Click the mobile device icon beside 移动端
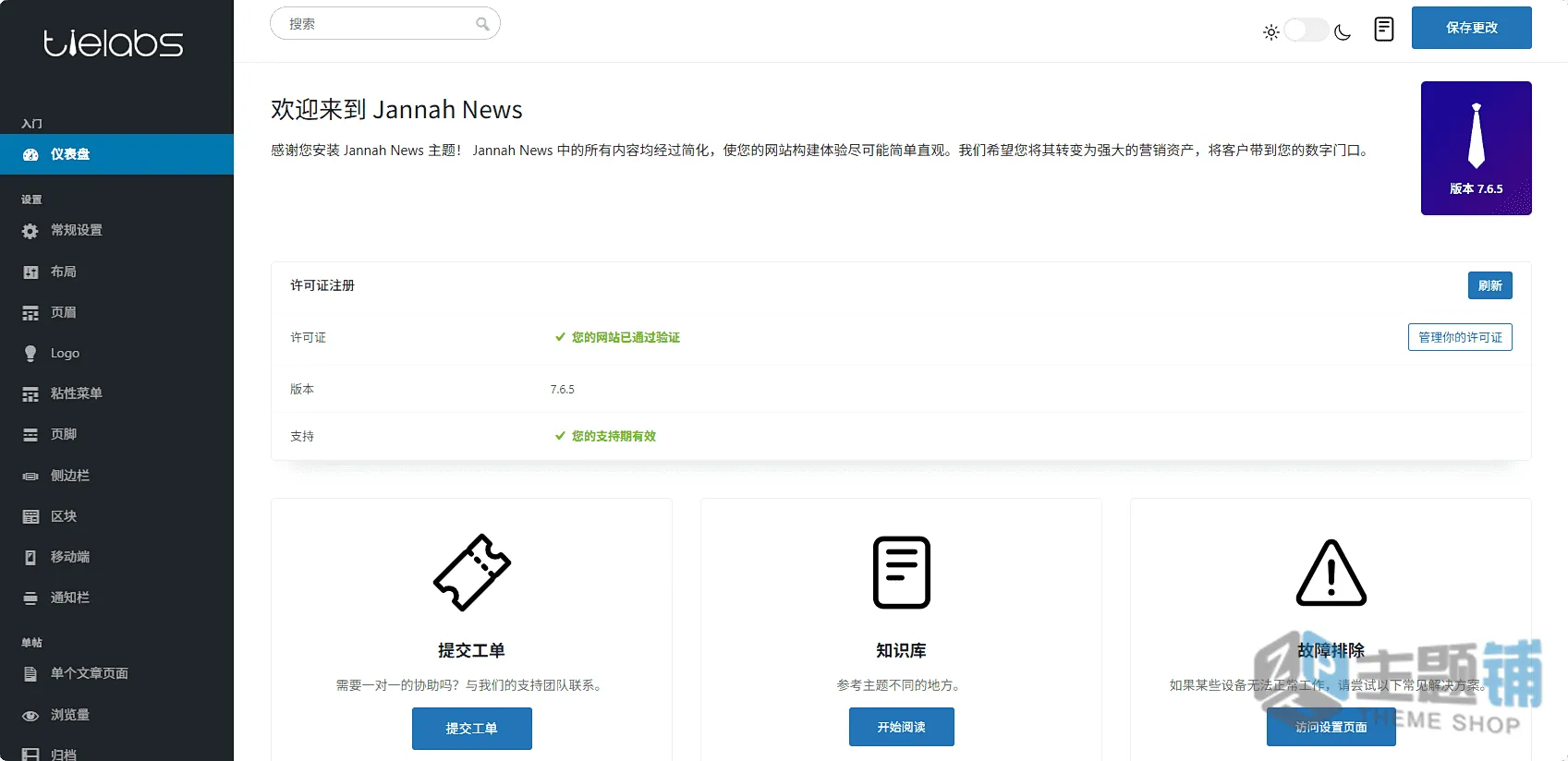Image resolution: width=1568 pixels, height=761 pixels. [30, 558]
